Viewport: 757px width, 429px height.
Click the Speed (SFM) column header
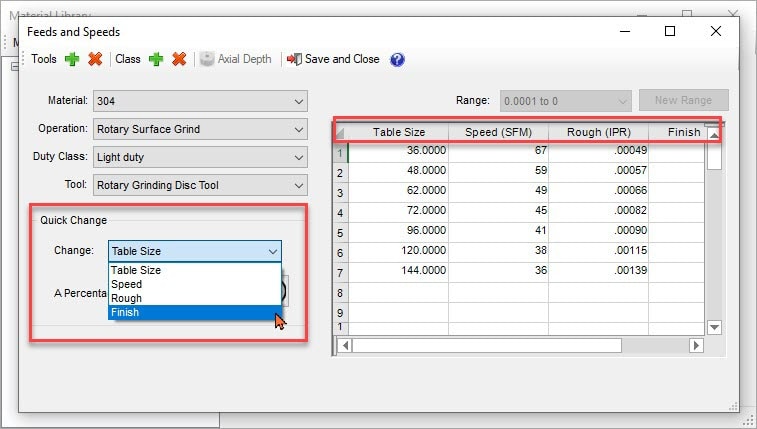(x=498, y=132)
